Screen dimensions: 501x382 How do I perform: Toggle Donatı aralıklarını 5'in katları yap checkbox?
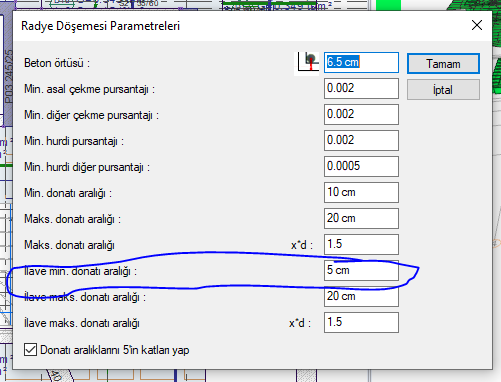[30, 350]
